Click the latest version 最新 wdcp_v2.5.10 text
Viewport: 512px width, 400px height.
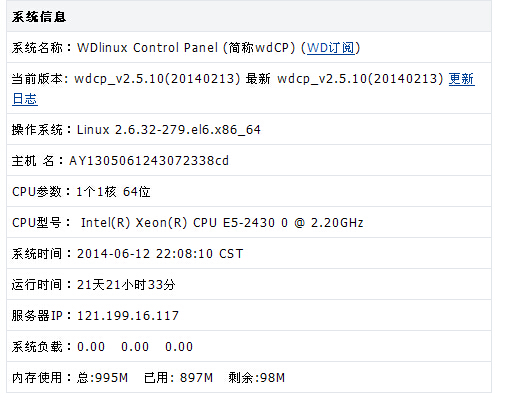click(345, 79)
